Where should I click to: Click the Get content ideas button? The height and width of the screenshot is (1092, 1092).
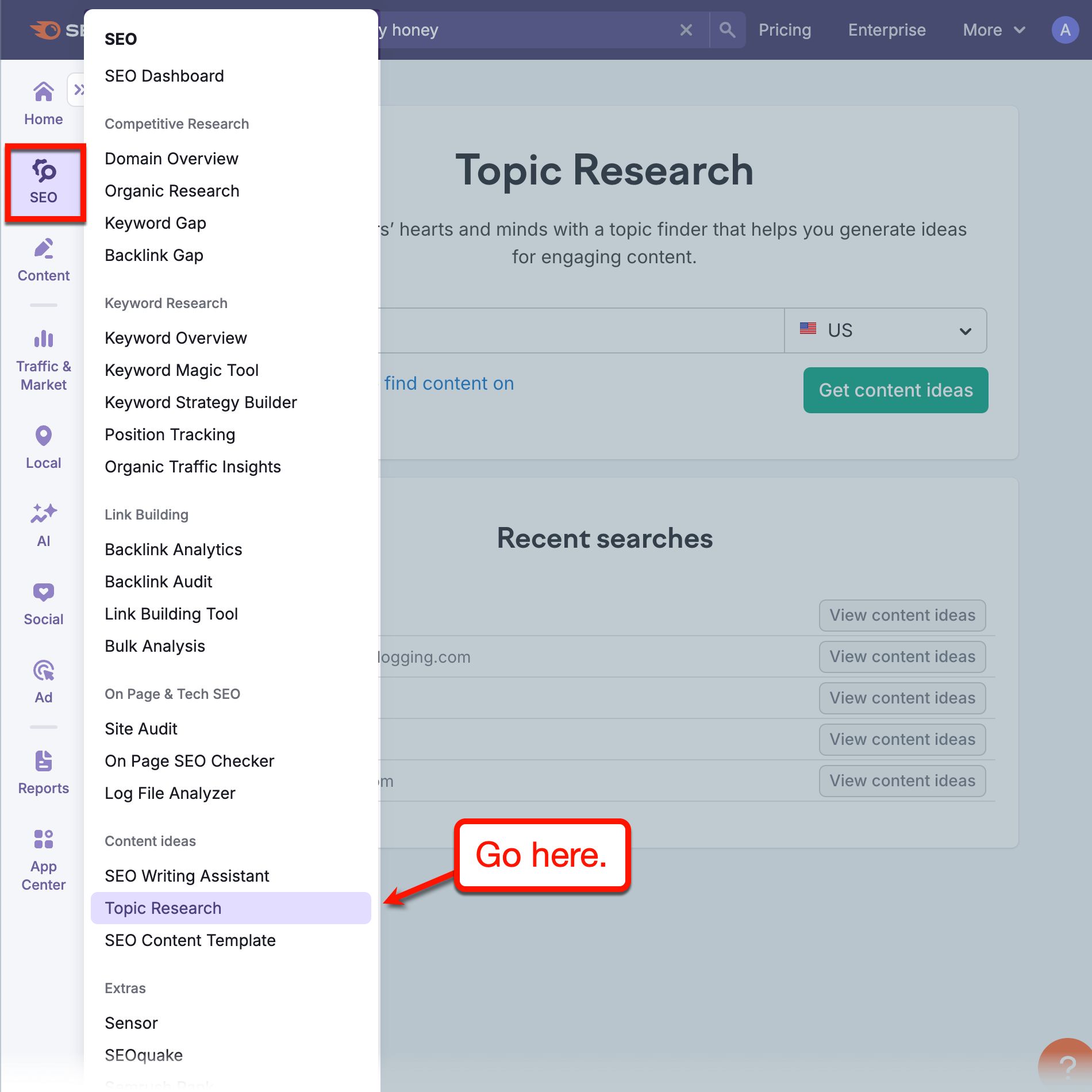pyautogui.click(x=895, y=390)
